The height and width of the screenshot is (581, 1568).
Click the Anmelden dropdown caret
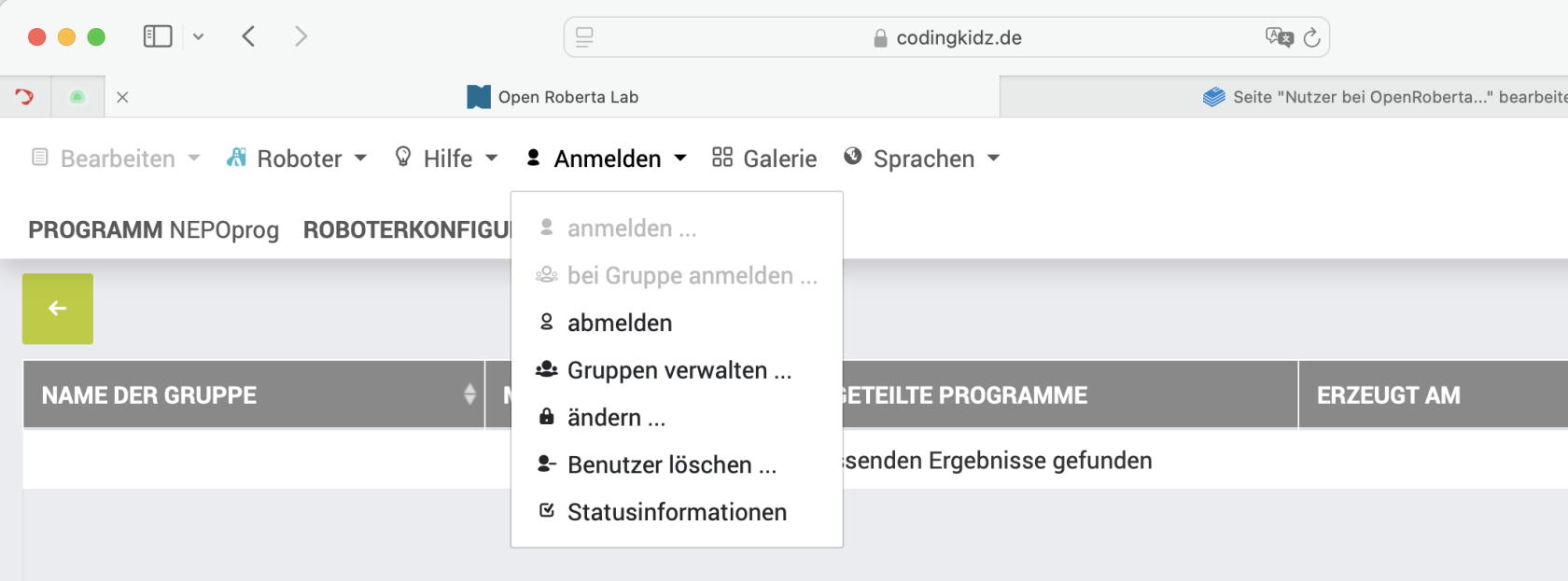[680, 159]
